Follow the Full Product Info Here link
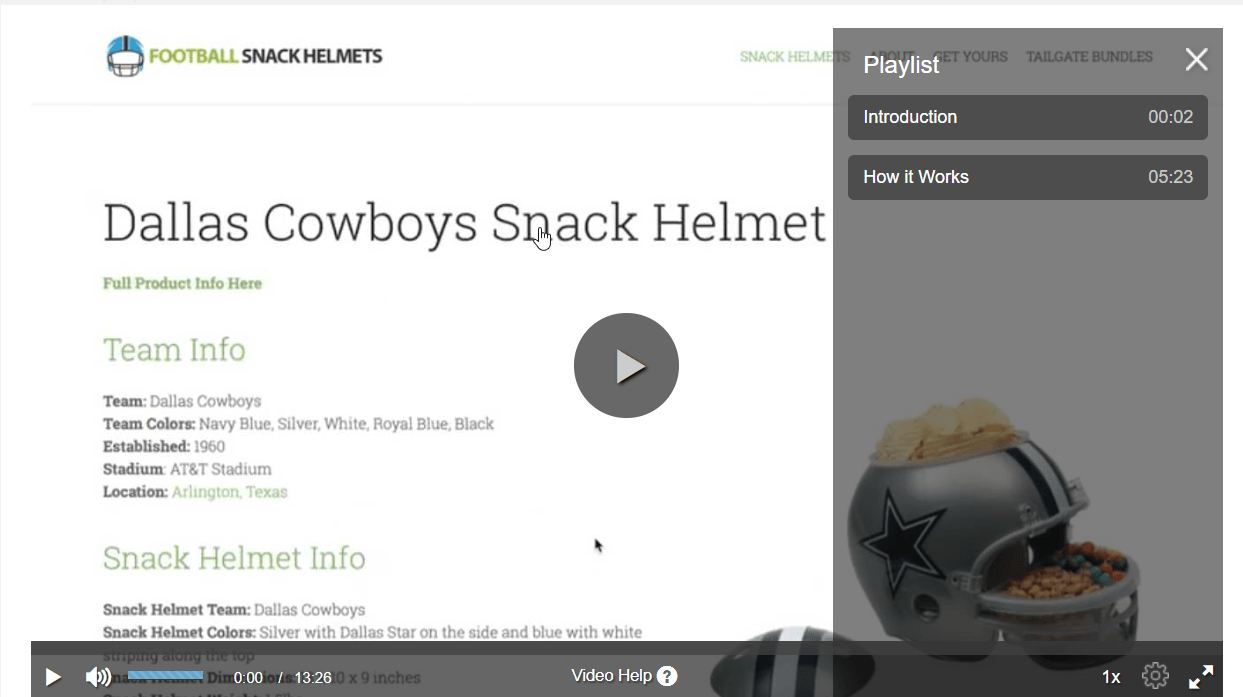The width and height of the screenshot is (1243, 697). (182, 283)
